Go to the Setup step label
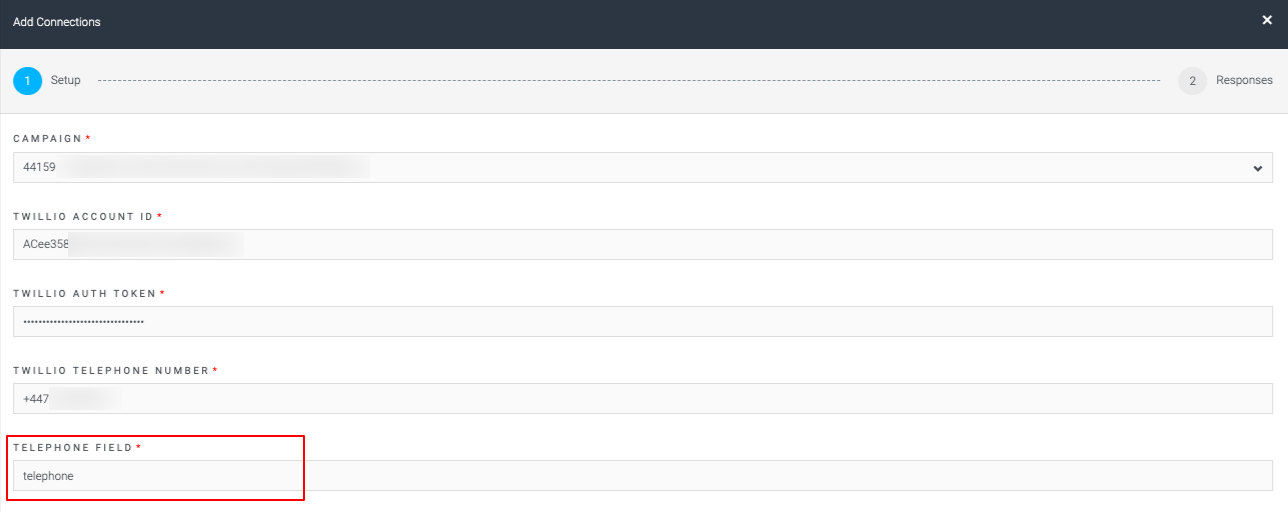The image size is (1288, 512). [66, 80]
